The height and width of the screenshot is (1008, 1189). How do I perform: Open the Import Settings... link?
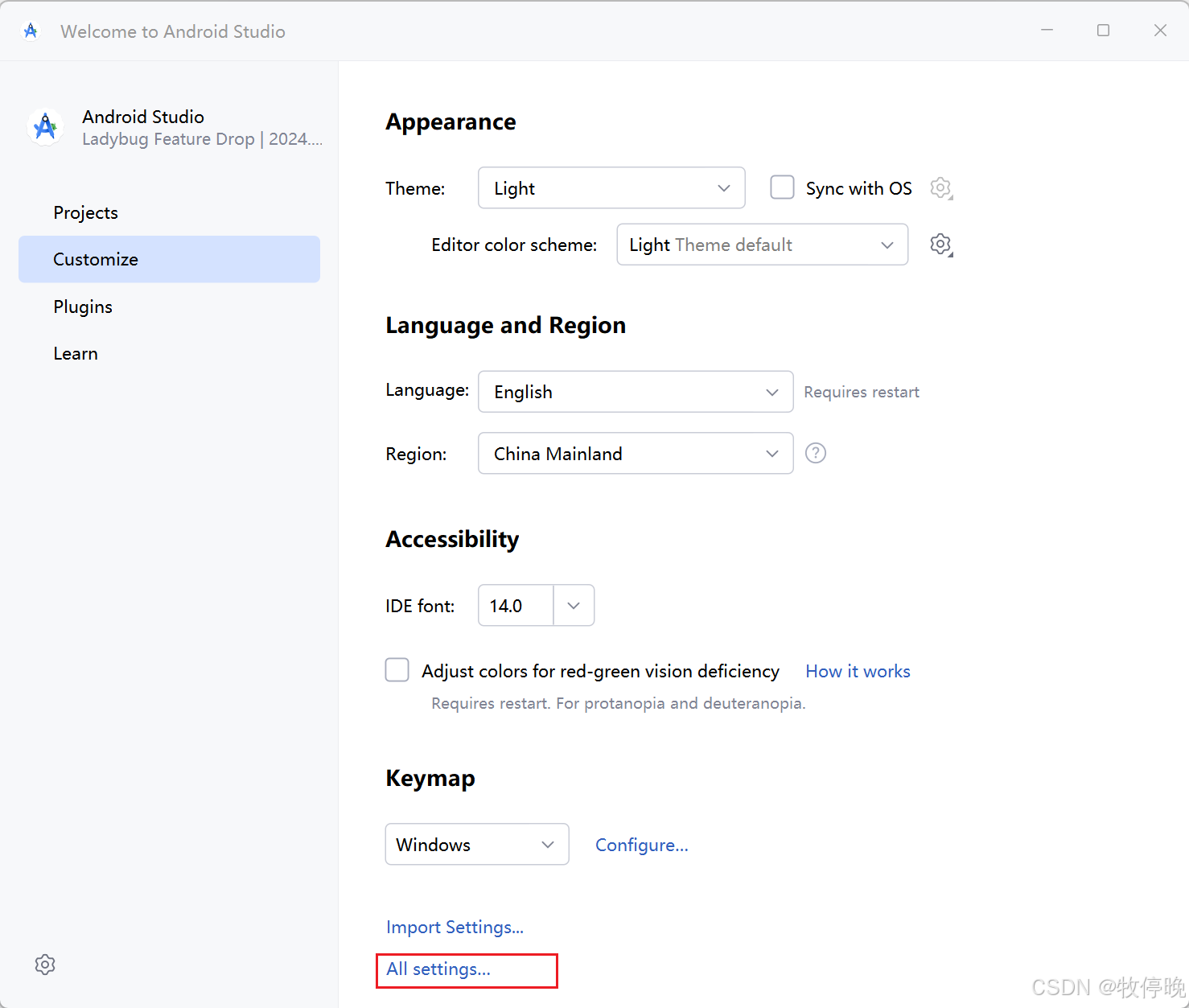coord(455,927)
